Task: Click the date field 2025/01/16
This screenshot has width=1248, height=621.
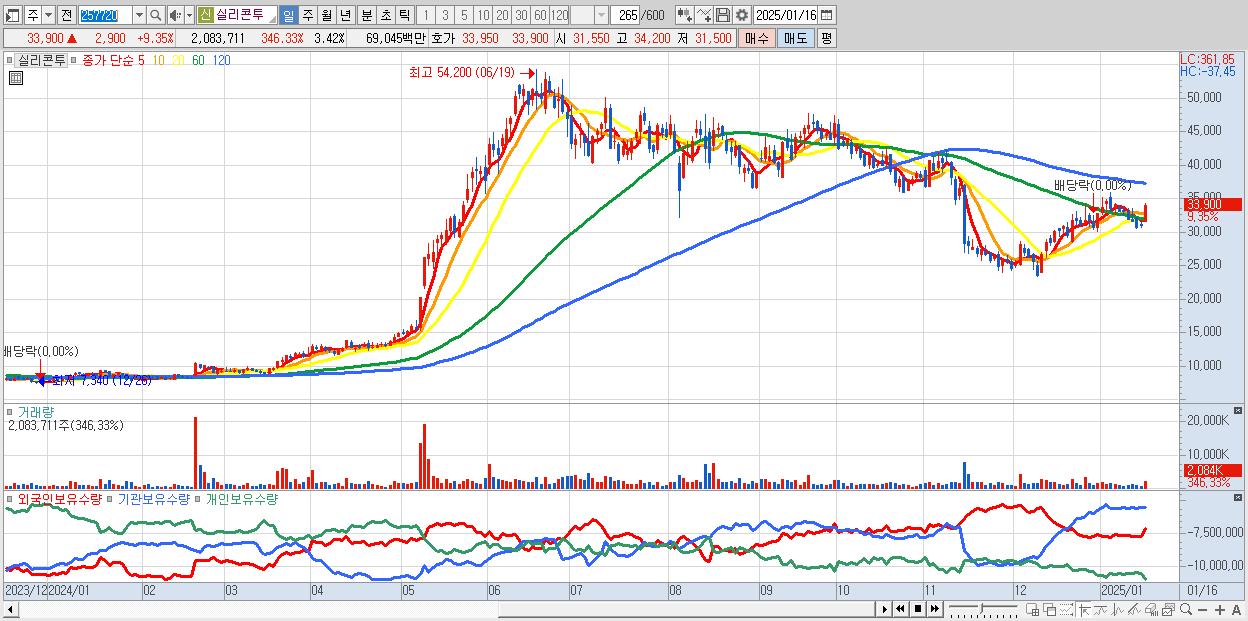Action: (x=786, y=15)
